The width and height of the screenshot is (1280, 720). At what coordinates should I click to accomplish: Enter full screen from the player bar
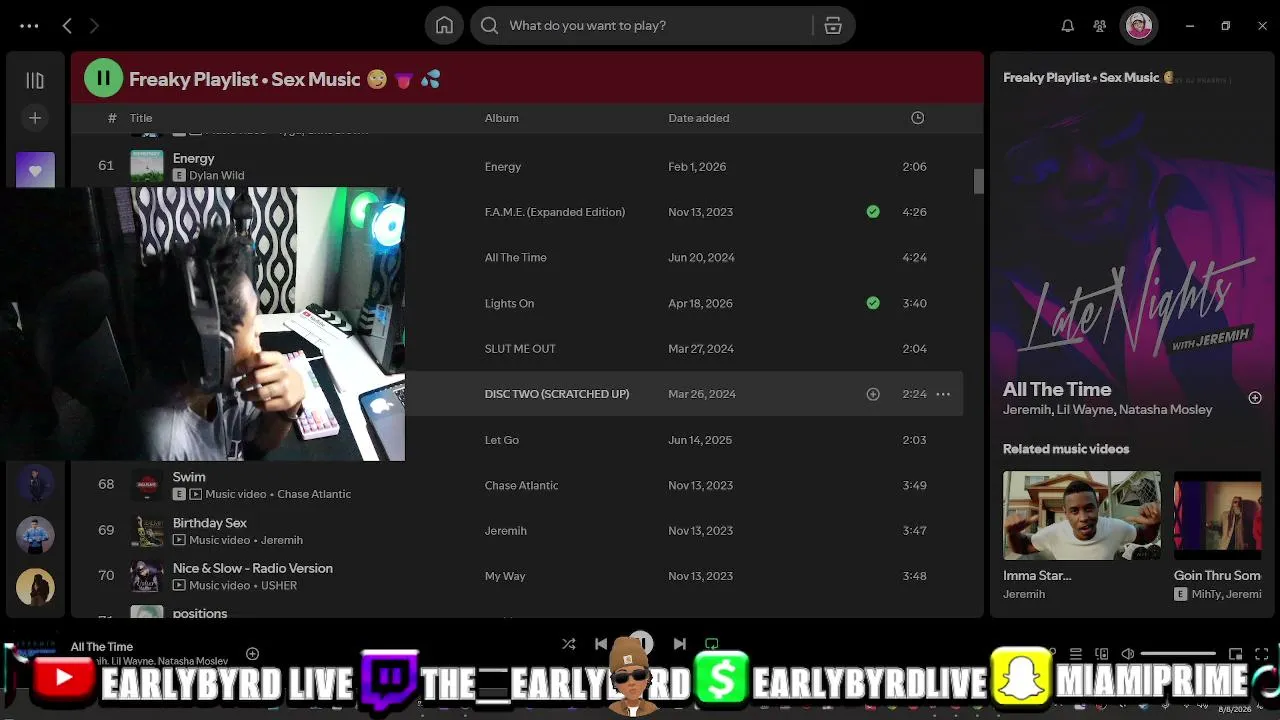[1261, 654]
